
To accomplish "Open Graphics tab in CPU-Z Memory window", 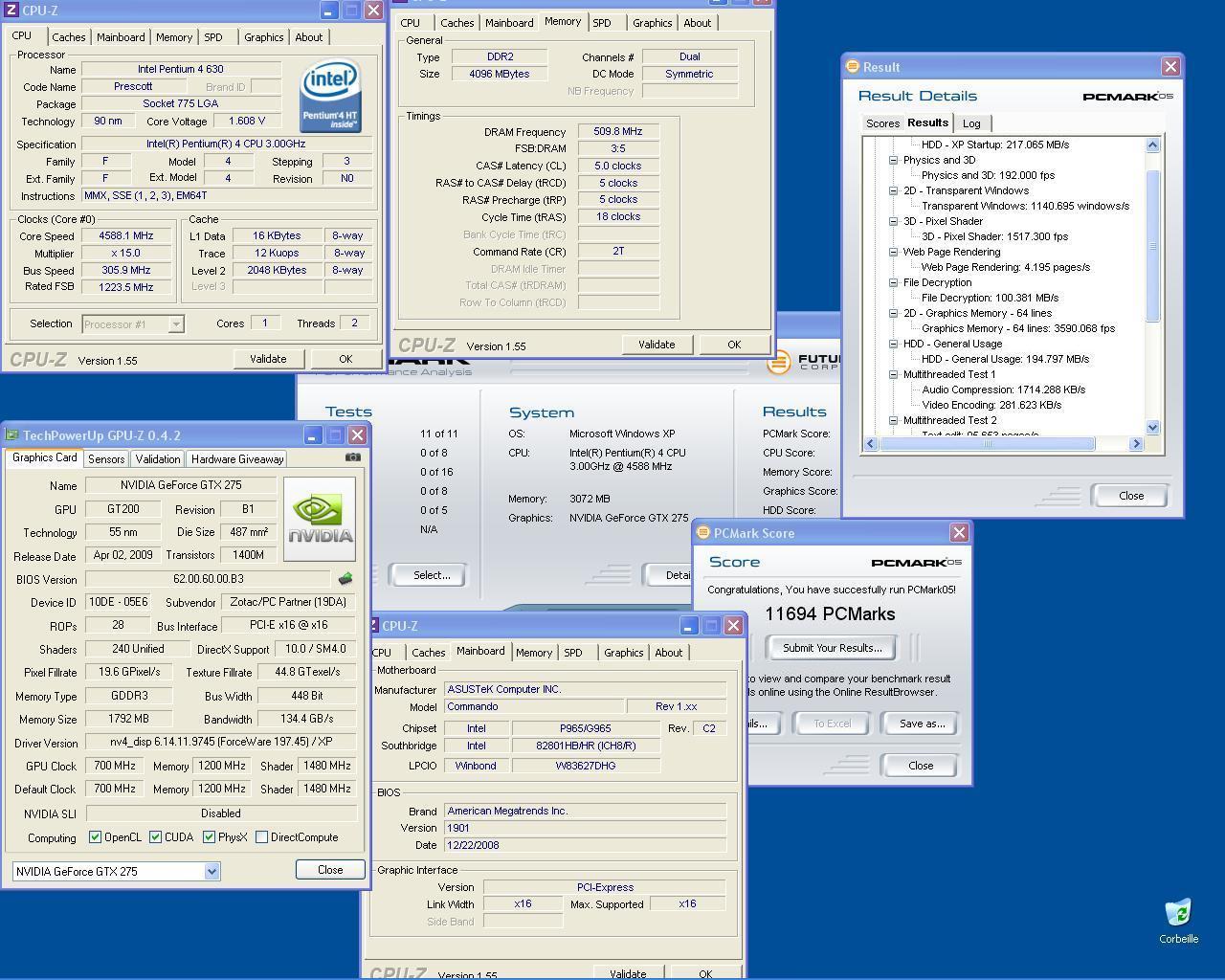I will click(652, 23).
